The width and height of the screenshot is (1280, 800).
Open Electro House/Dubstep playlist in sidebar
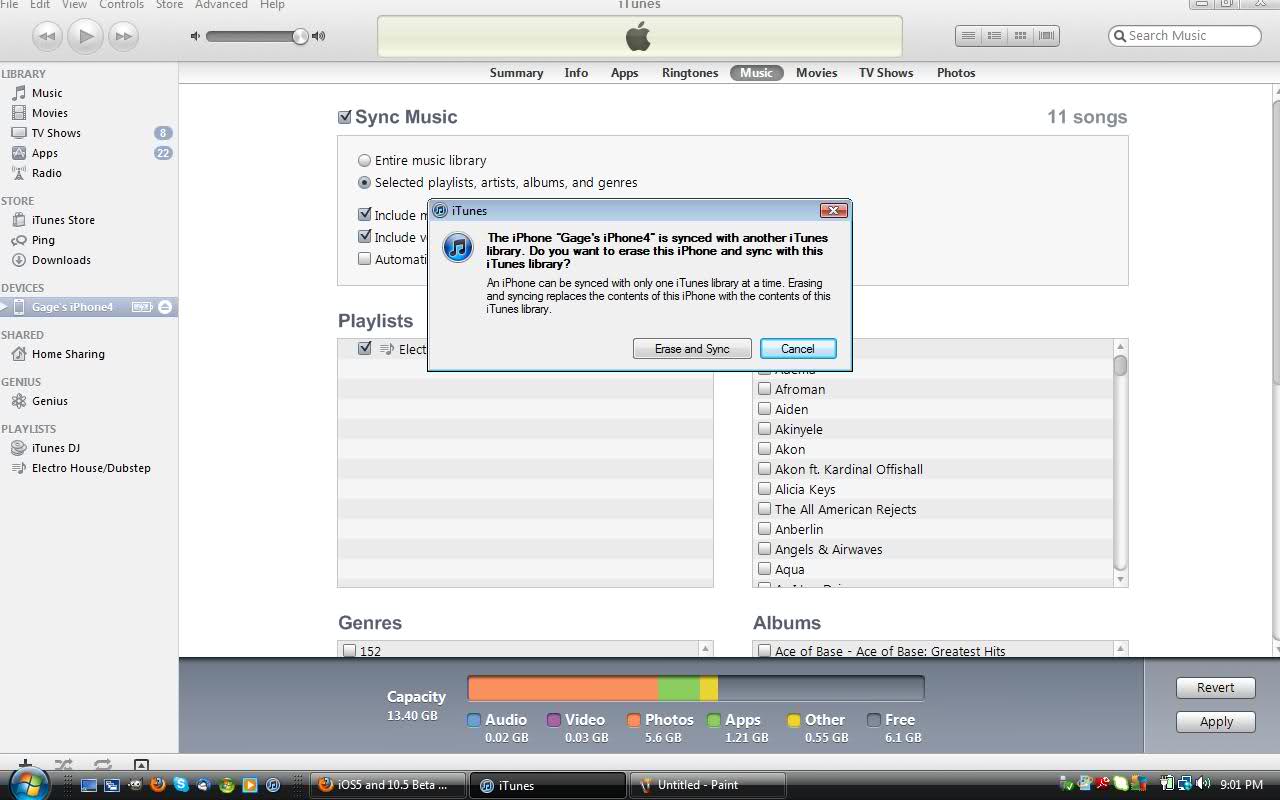[x=91, y=468]
